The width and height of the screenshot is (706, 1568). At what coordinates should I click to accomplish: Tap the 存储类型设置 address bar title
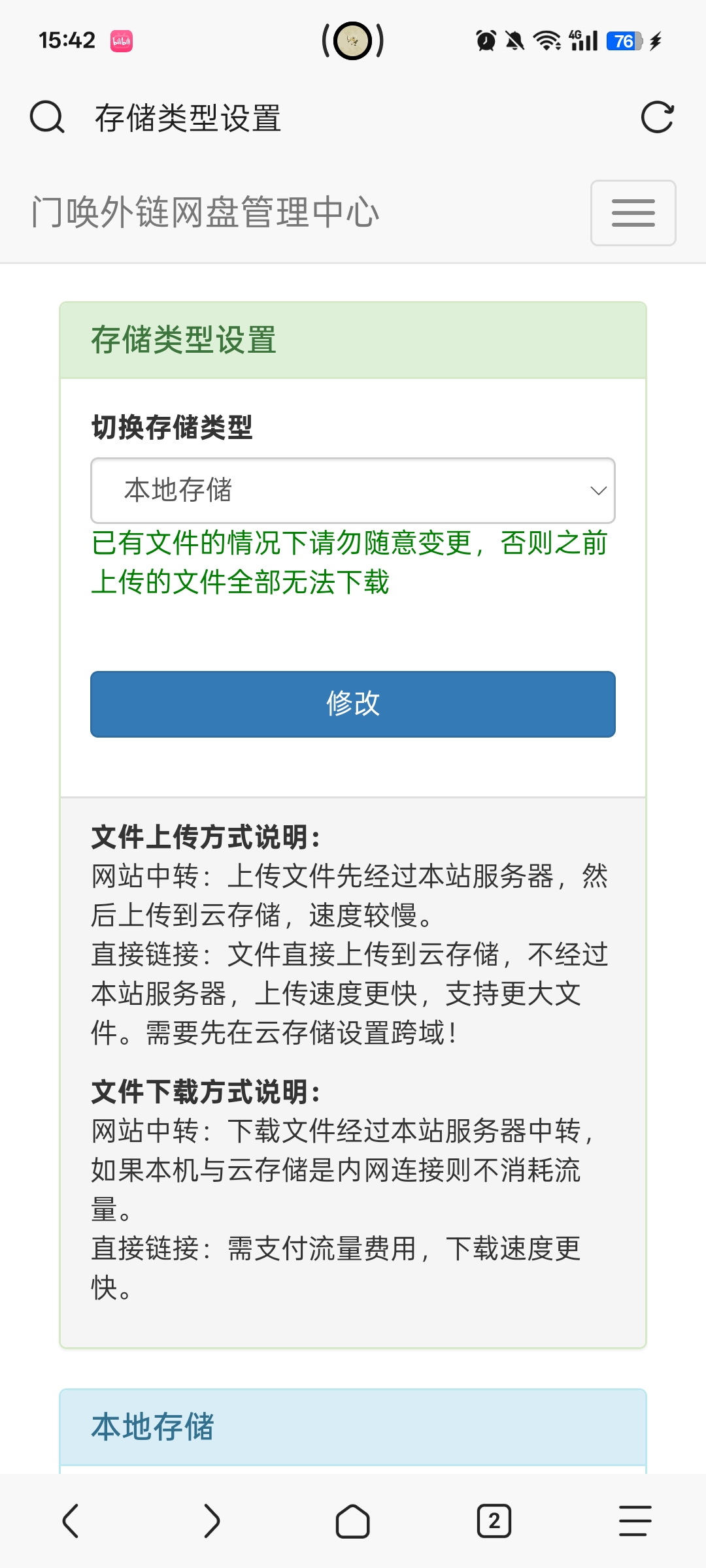pyautogui.click(x=188, y=118)
